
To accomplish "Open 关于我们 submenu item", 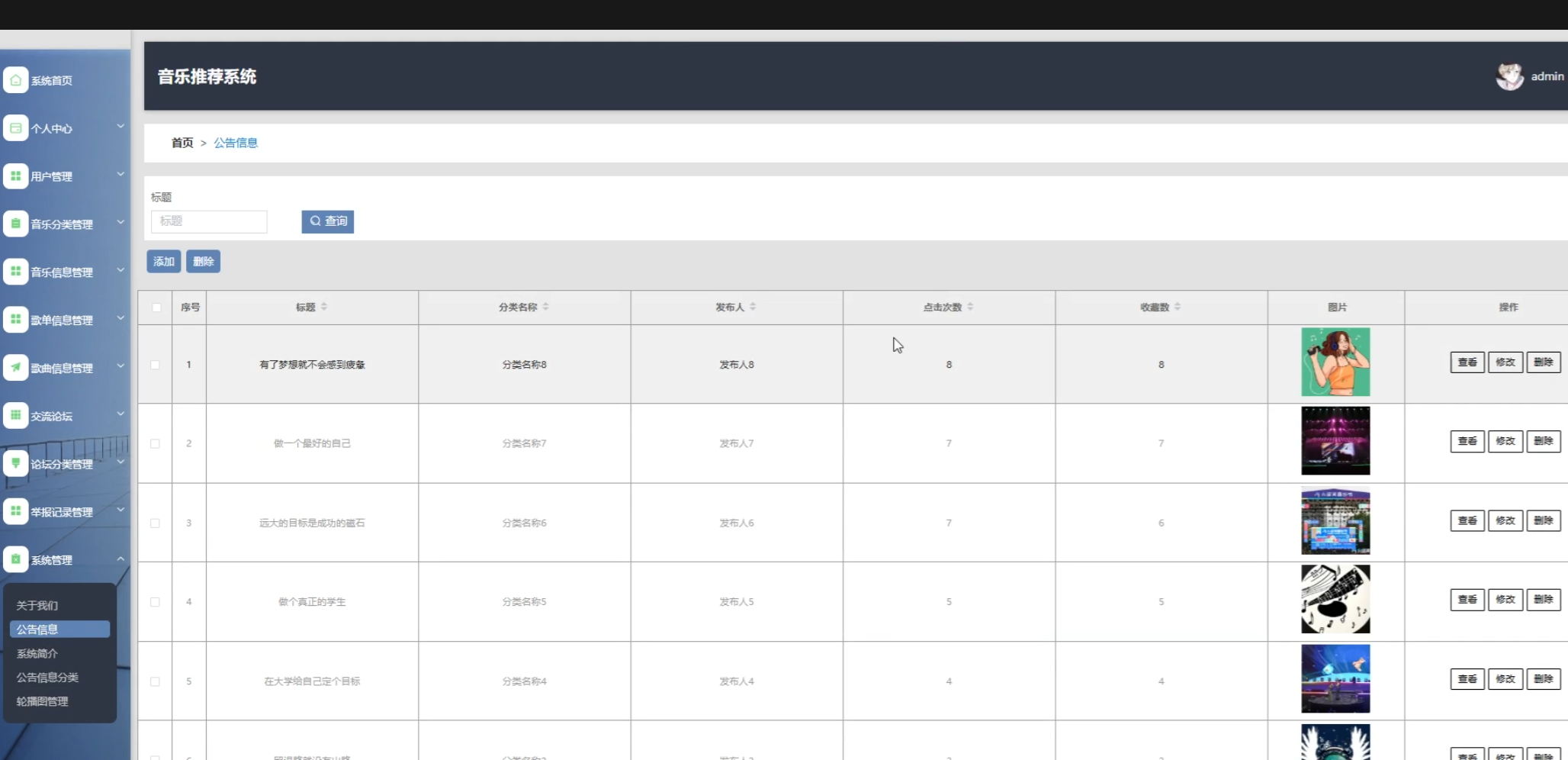I will pos(37,605).
